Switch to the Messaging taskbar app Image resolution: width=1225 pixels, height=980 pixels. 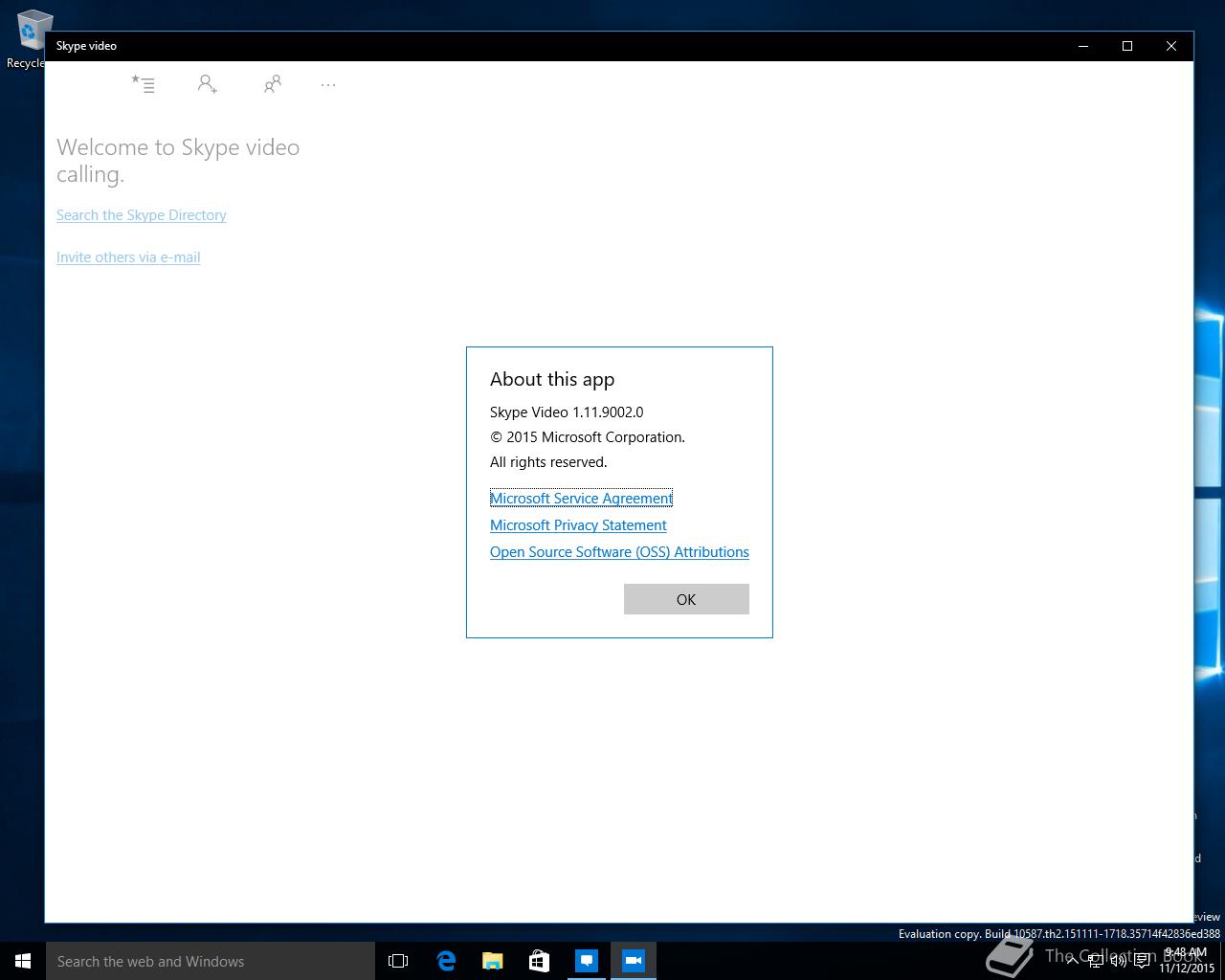click(587, 961)
